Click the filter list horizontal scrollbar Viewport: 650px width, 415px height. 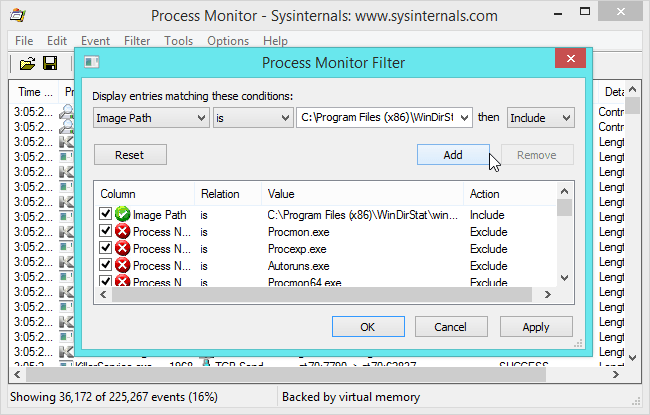pos(322,294)
